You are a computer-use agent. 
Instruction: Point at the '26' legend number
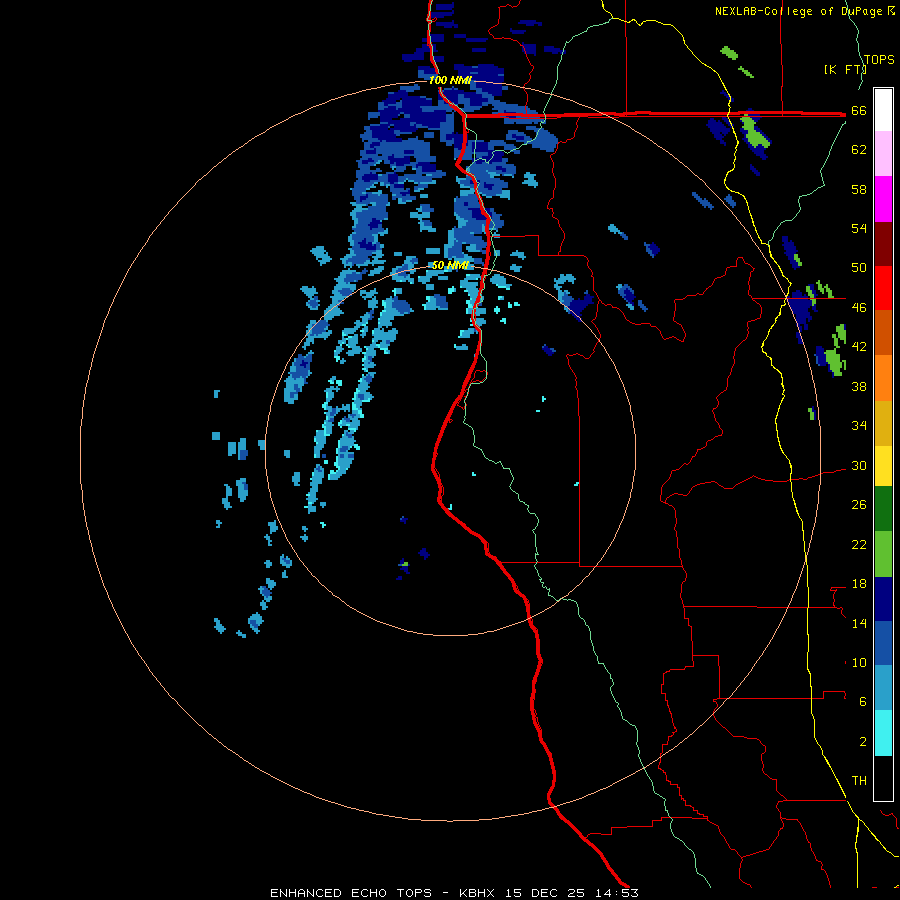coord(859,505)
